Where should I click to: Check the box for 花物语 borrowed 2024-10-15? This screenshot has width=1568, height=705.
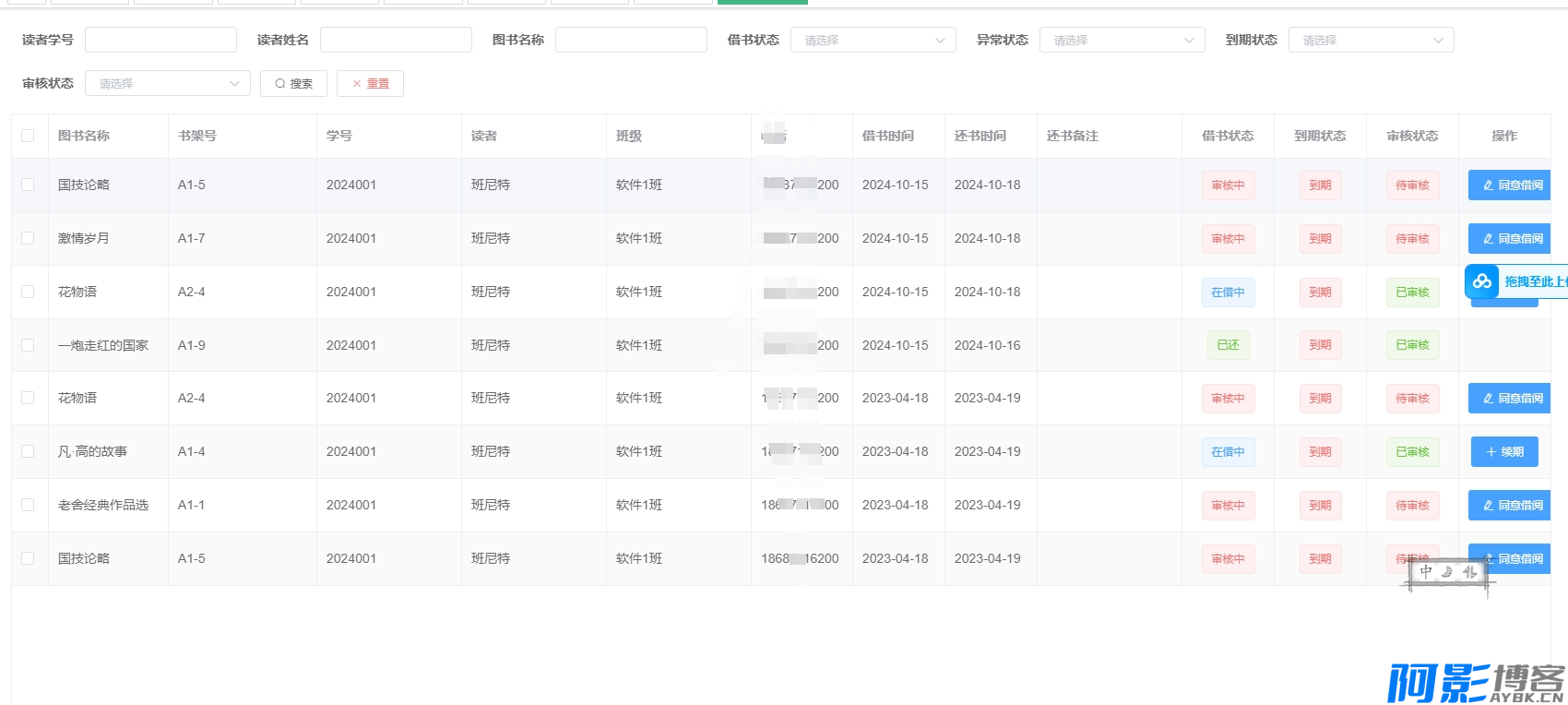(28, 292)
